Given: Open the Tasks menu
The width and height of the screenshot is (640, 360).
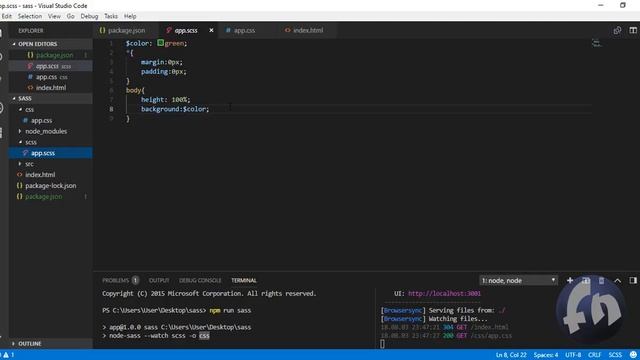Looking at the screenshot, I should pyautogui.click(x=111, y=16).
